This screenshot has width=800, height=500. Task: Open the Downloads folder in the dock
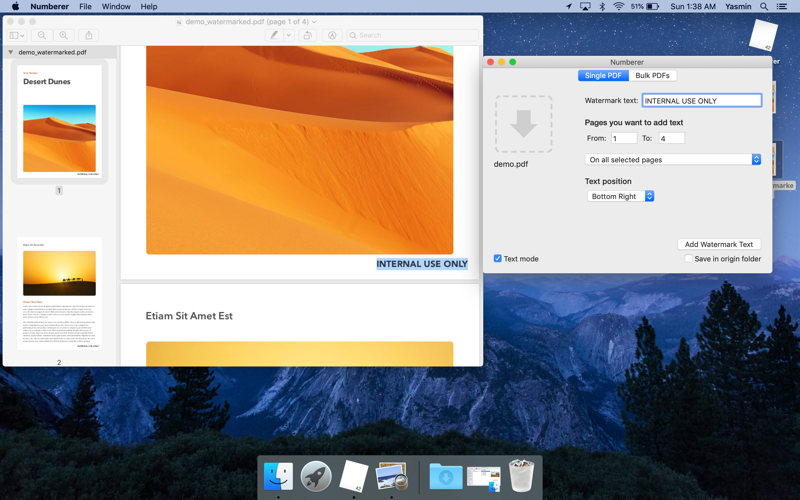point(445,476)
